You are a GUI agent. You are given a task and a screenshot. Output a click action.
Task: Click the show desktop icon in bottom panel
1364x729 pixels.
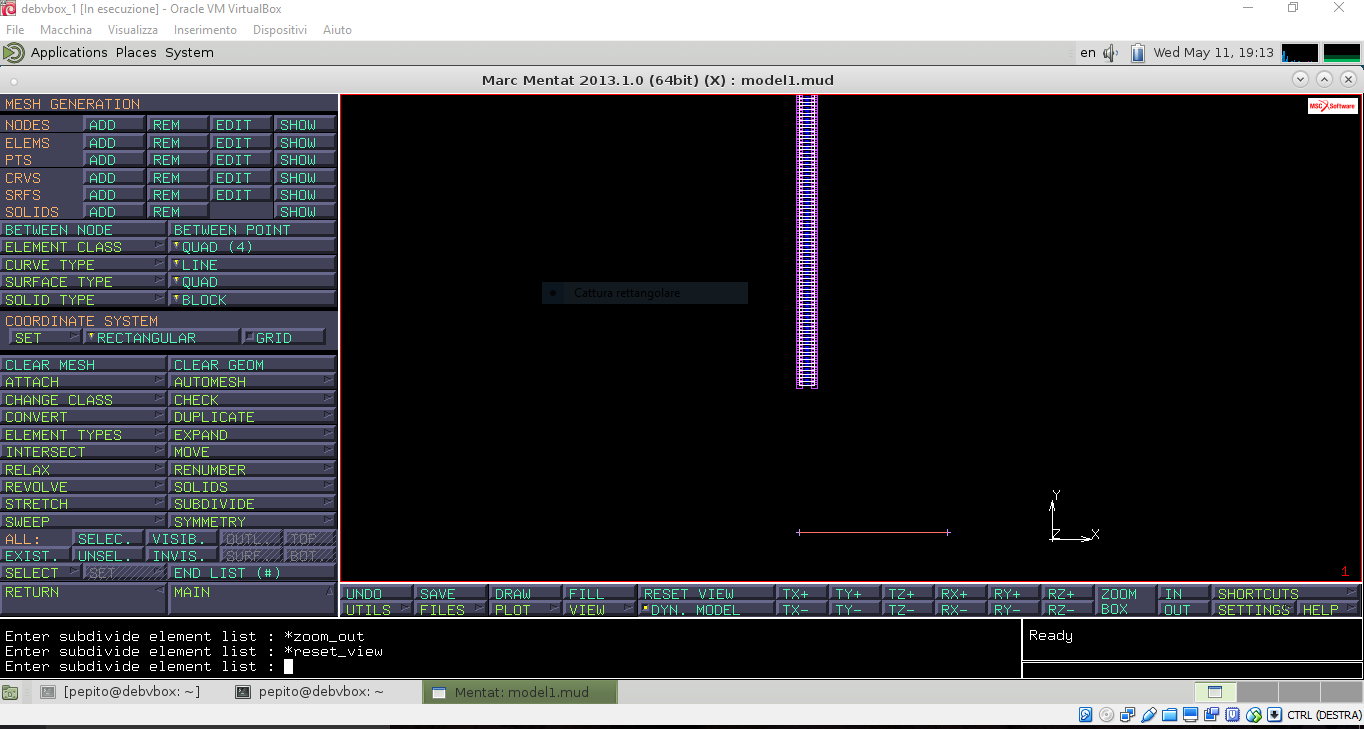(10, 692)
